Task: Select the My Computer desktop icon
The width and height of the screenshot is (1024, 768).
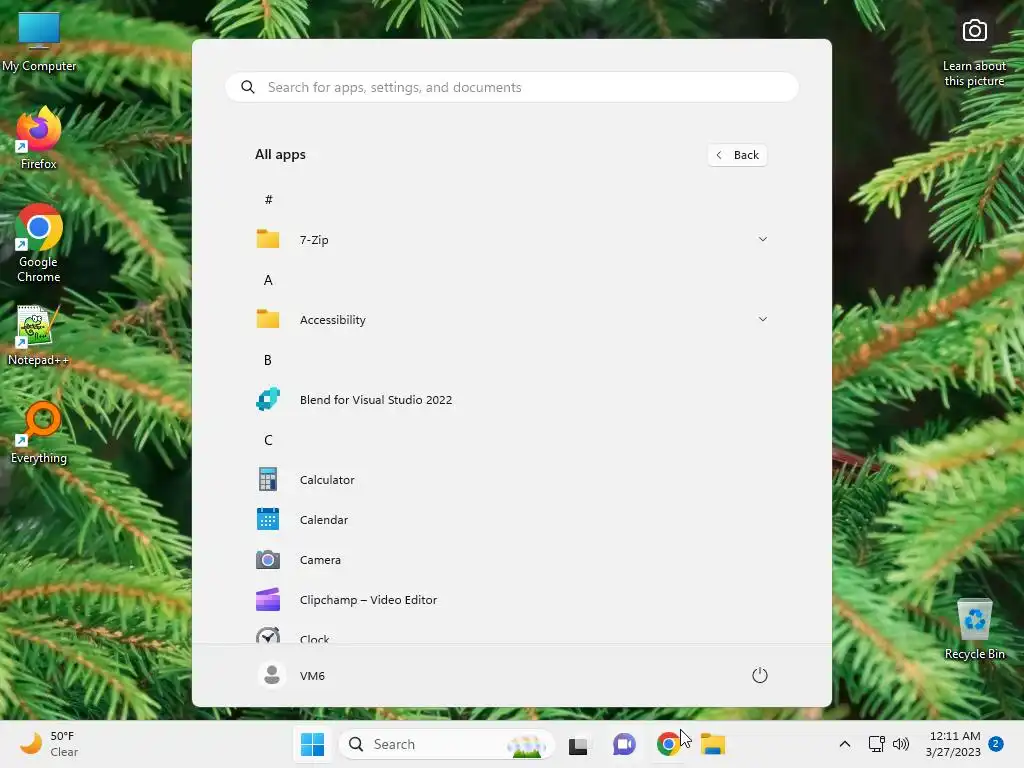Action: pos(39,41)
